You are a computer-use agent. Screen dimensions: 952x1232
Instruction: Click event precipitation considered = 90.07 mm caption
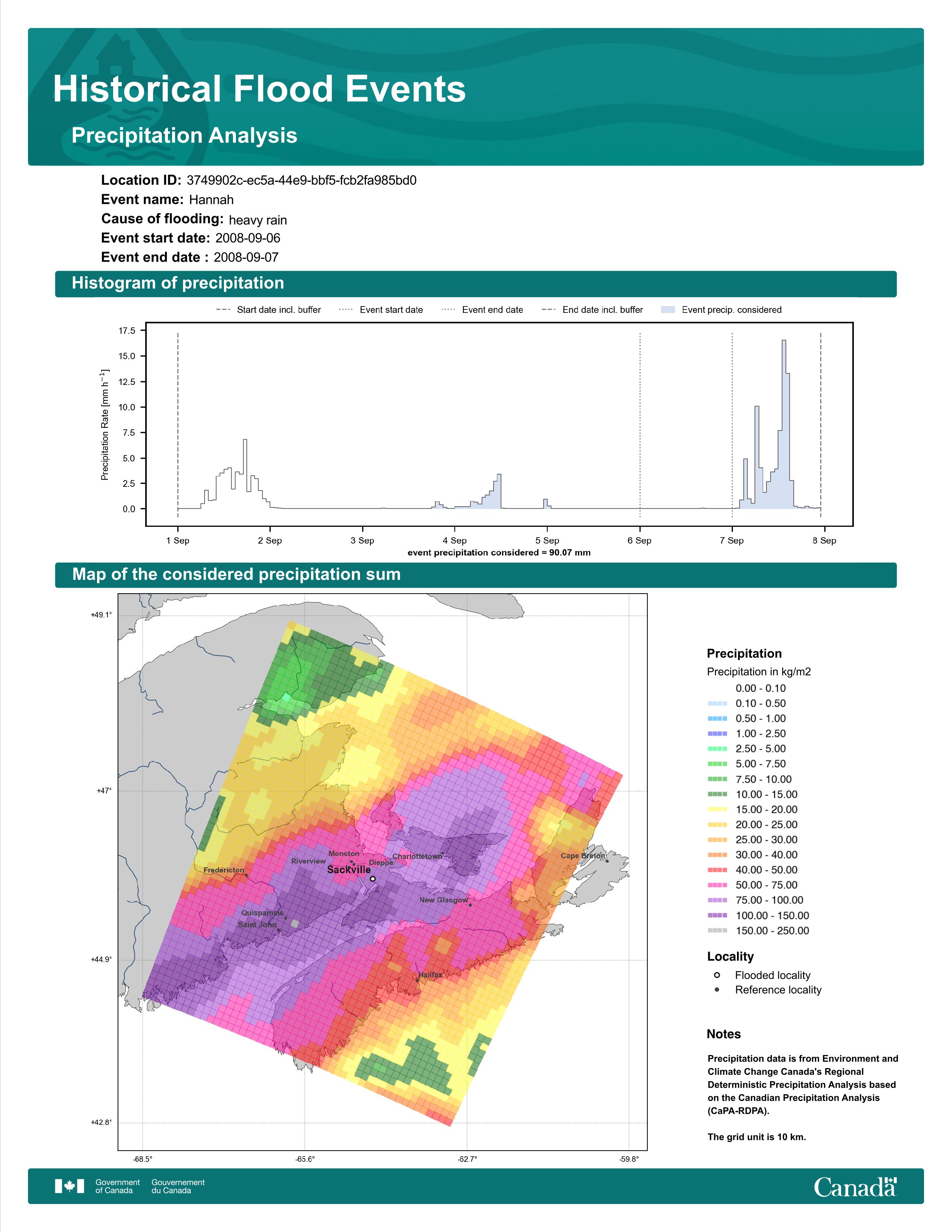coord(499,553)
